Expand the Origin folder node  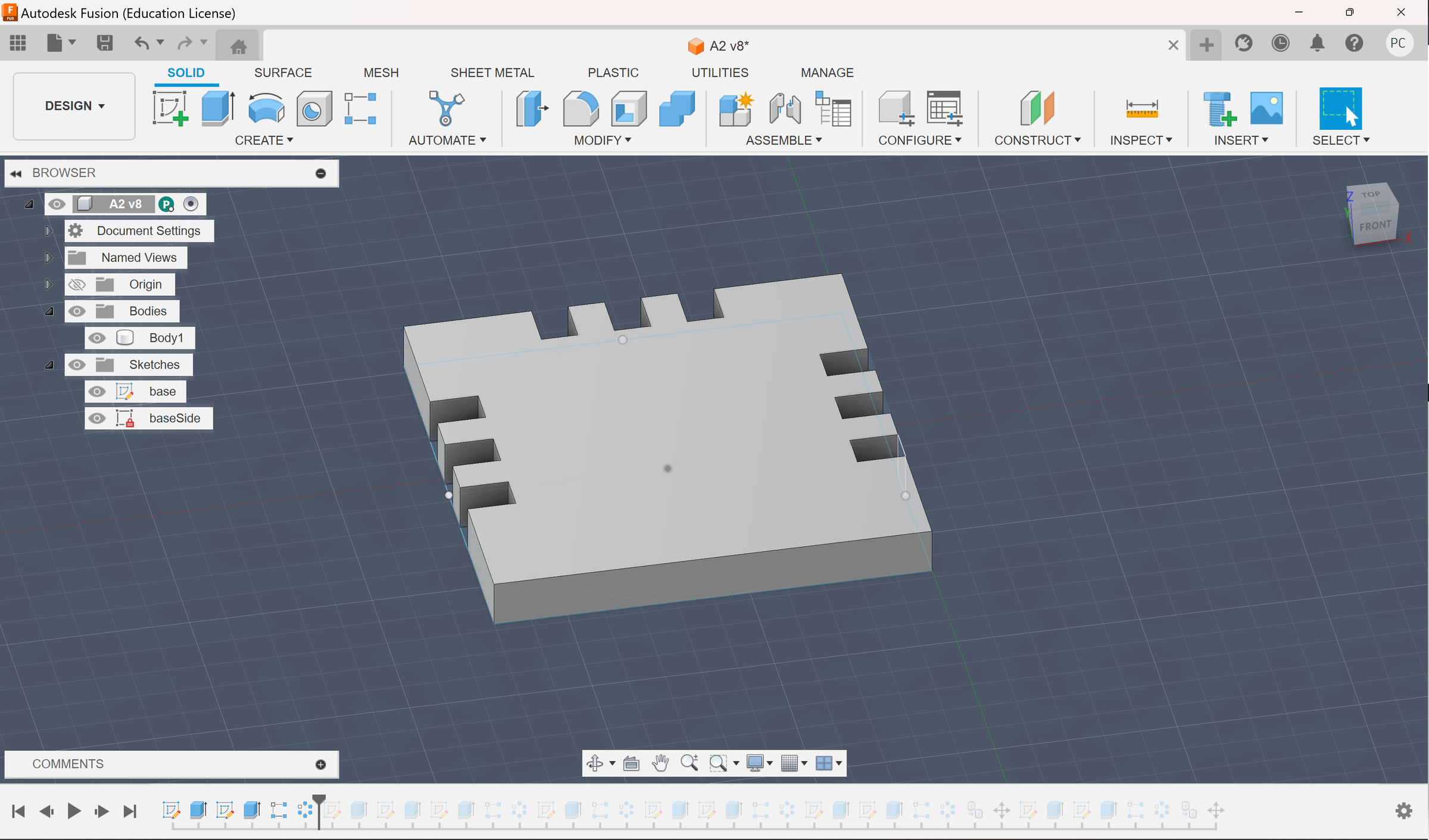[x=49, y=285]
